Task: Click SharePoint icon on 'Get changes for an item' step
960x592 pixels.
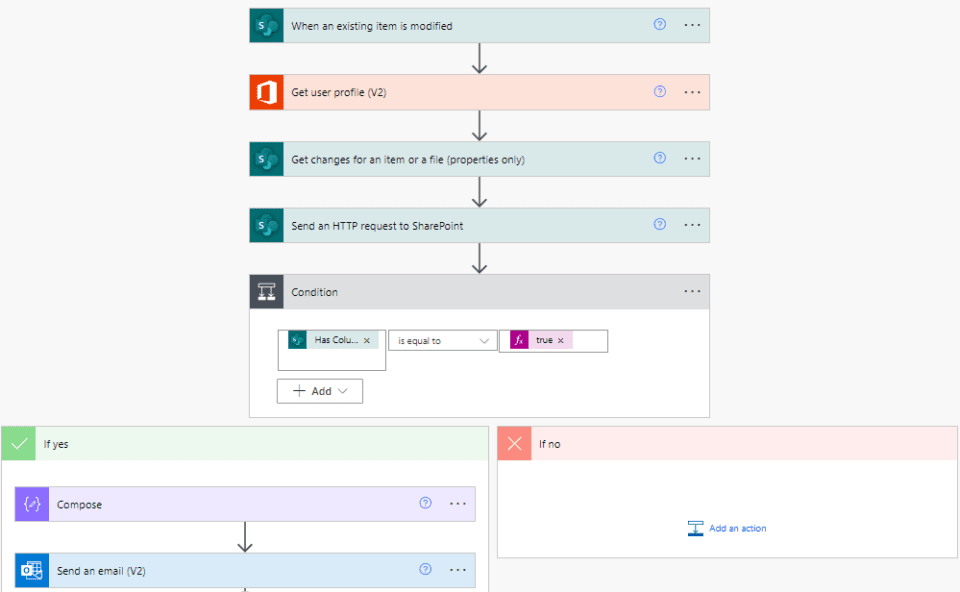Action: point(266,159)
